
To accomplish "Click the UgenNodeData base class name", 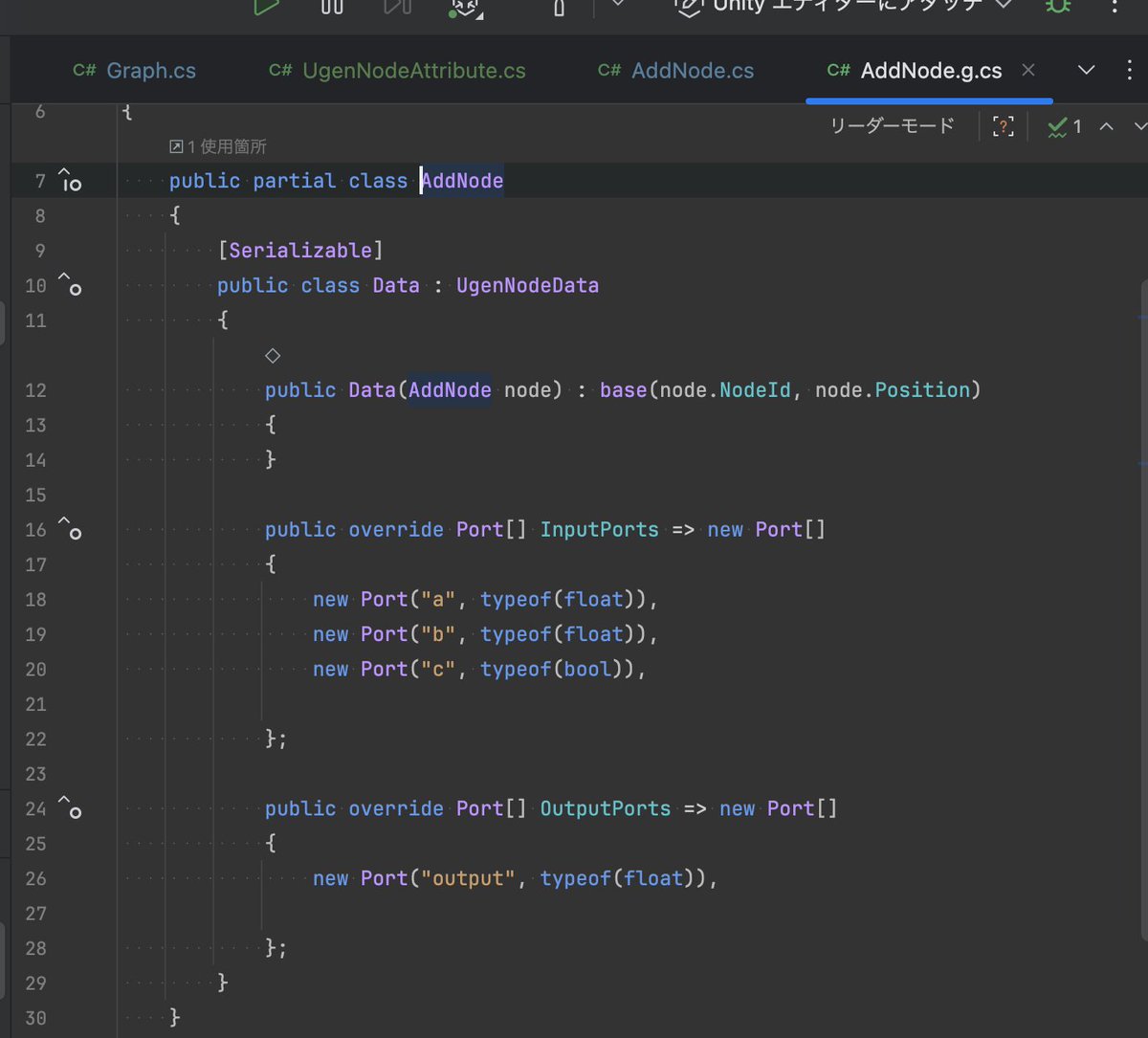I will click(527, 285).
